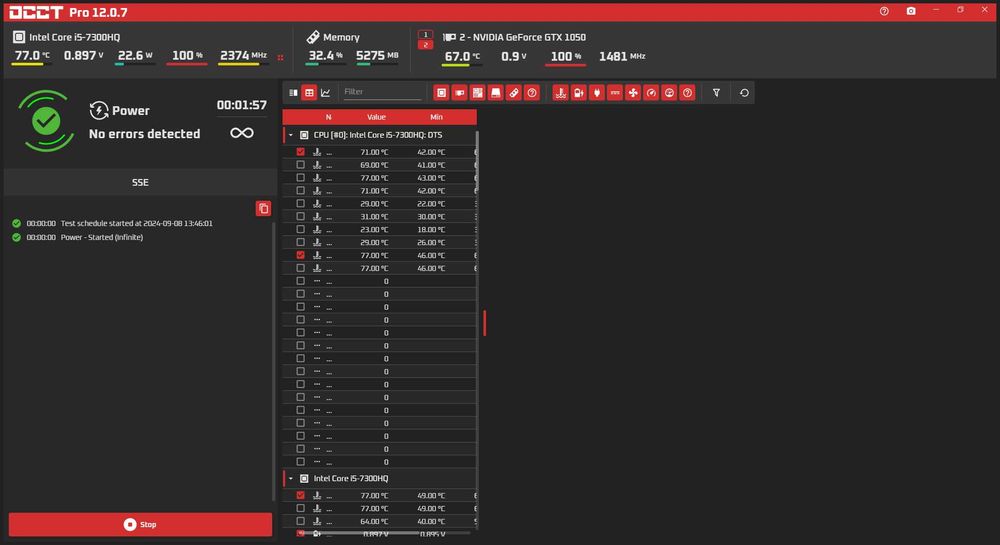Select the "Power - Started (Infinite)" log entry
Screen dimensions: 1000x545
(102, 237)
